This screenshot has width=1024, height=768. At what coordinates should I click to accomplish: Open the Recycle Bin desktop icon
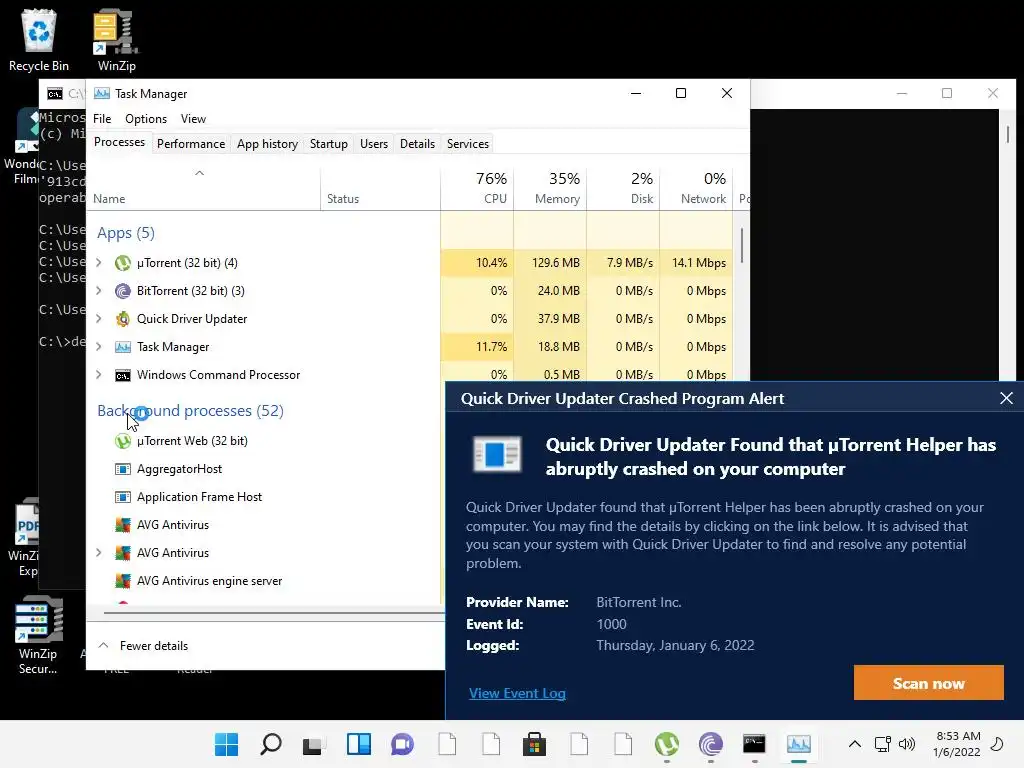click(x=39, y=40)
